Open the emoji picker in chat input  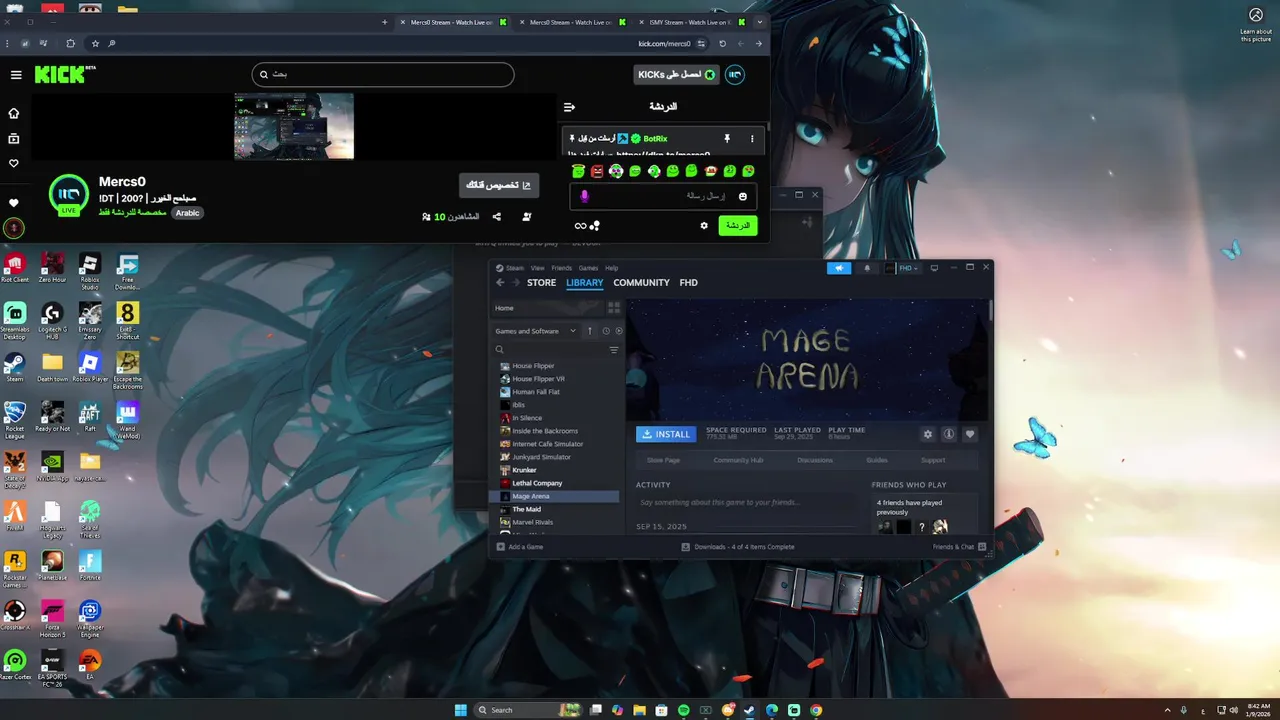[x=742, y=196]
